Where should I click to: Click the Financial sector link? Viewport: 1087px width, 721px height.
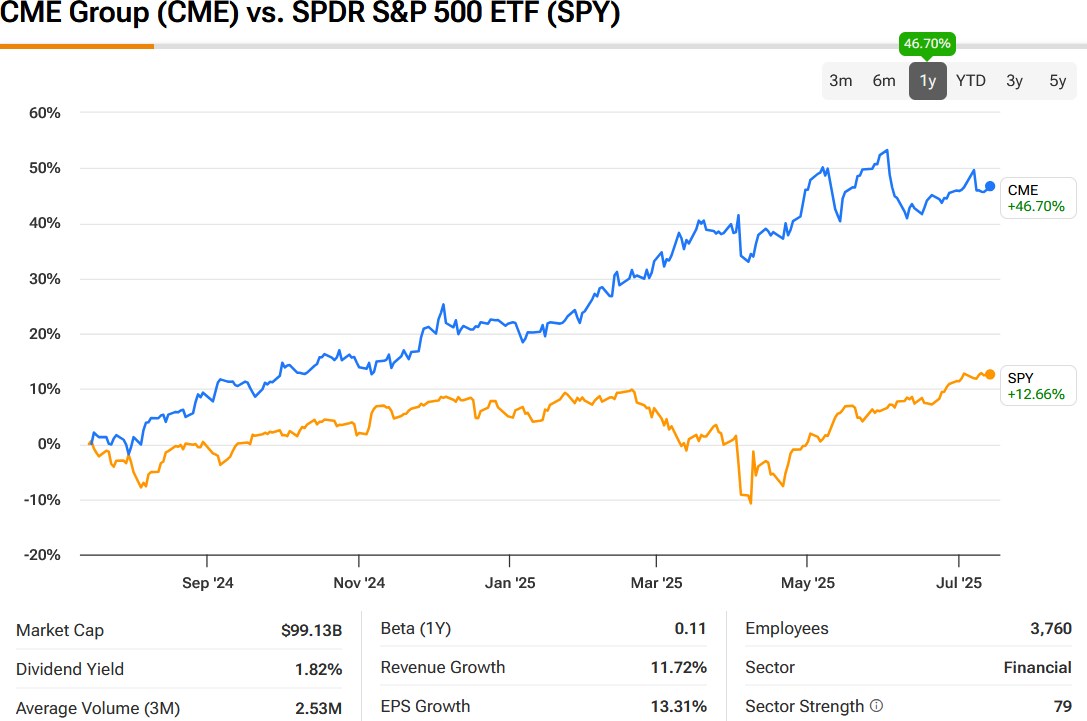pos(1040,667)
